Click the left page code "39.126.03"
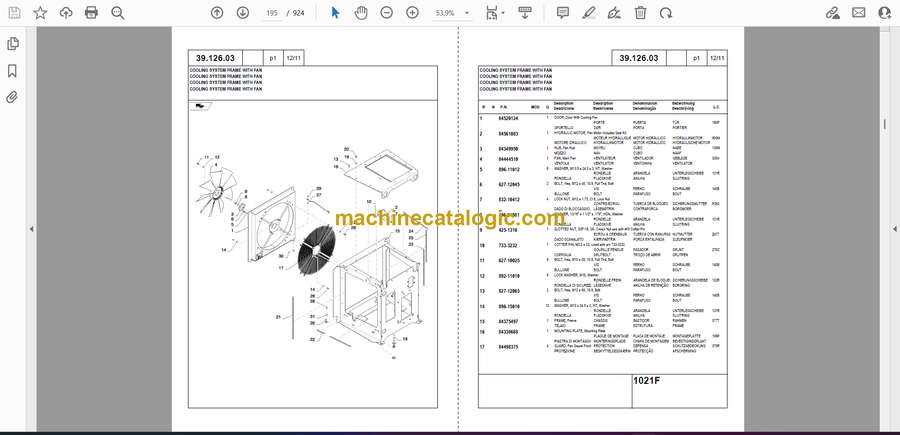900x435 pixels. pyautogui.click(x=215, y=58)
